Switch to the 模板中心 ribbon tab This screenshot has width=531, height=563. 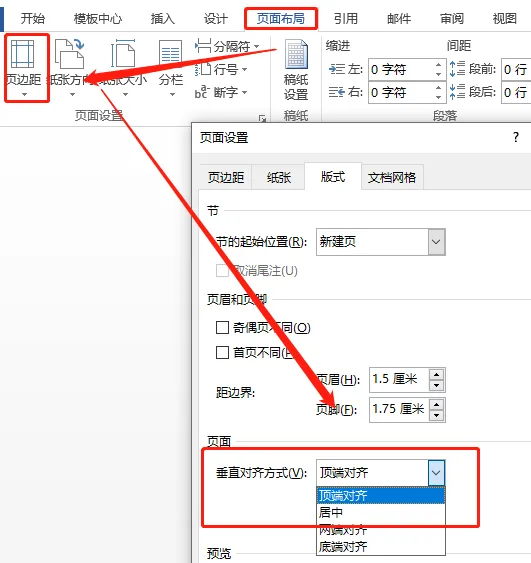(98, 18)
